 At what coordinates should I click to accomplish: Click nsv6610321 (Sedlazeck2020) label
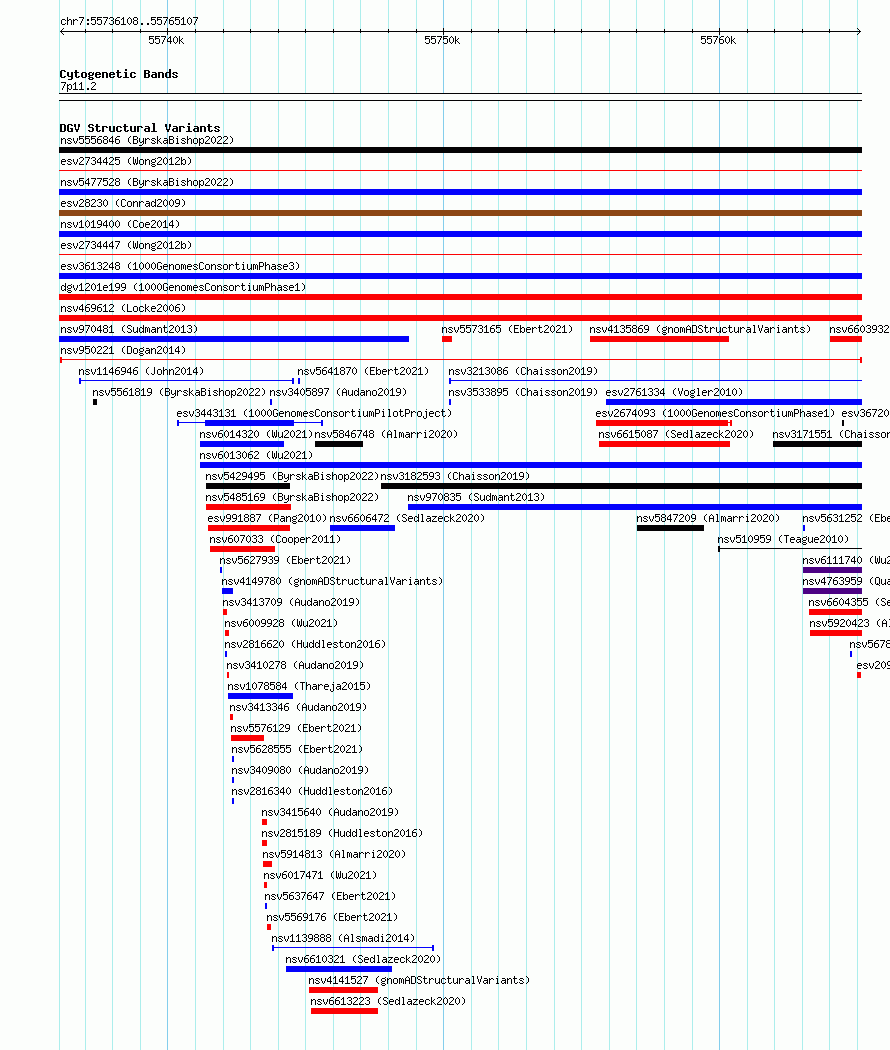click(x=363, y=959)
